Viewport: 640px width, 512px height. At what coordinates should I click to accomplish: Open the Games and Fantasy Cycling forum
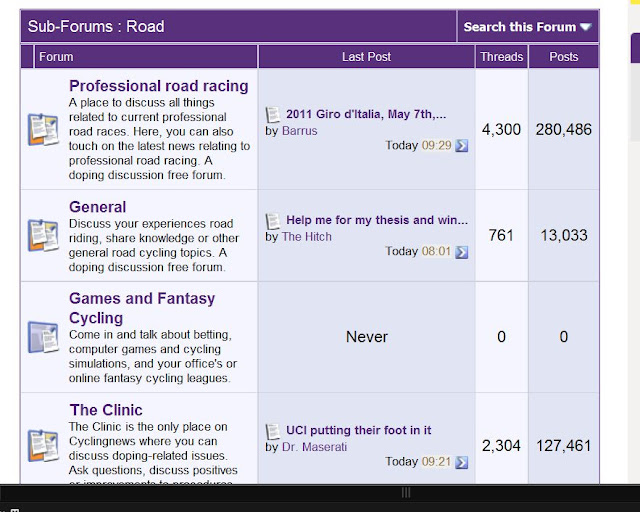coord(142,308)
